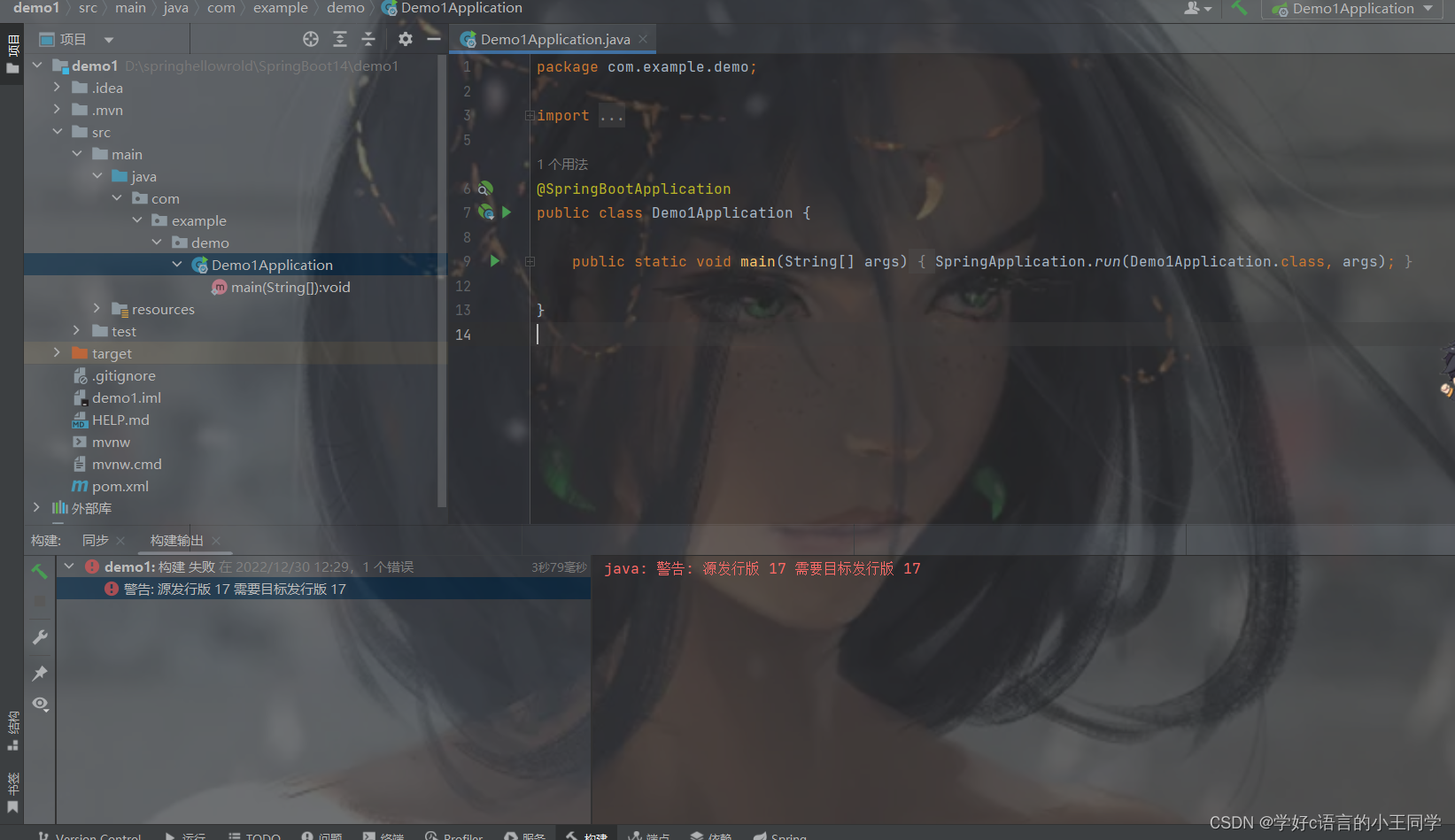
Task: Click the collapse all icon in project panel
Action: [x=368, y=39]
